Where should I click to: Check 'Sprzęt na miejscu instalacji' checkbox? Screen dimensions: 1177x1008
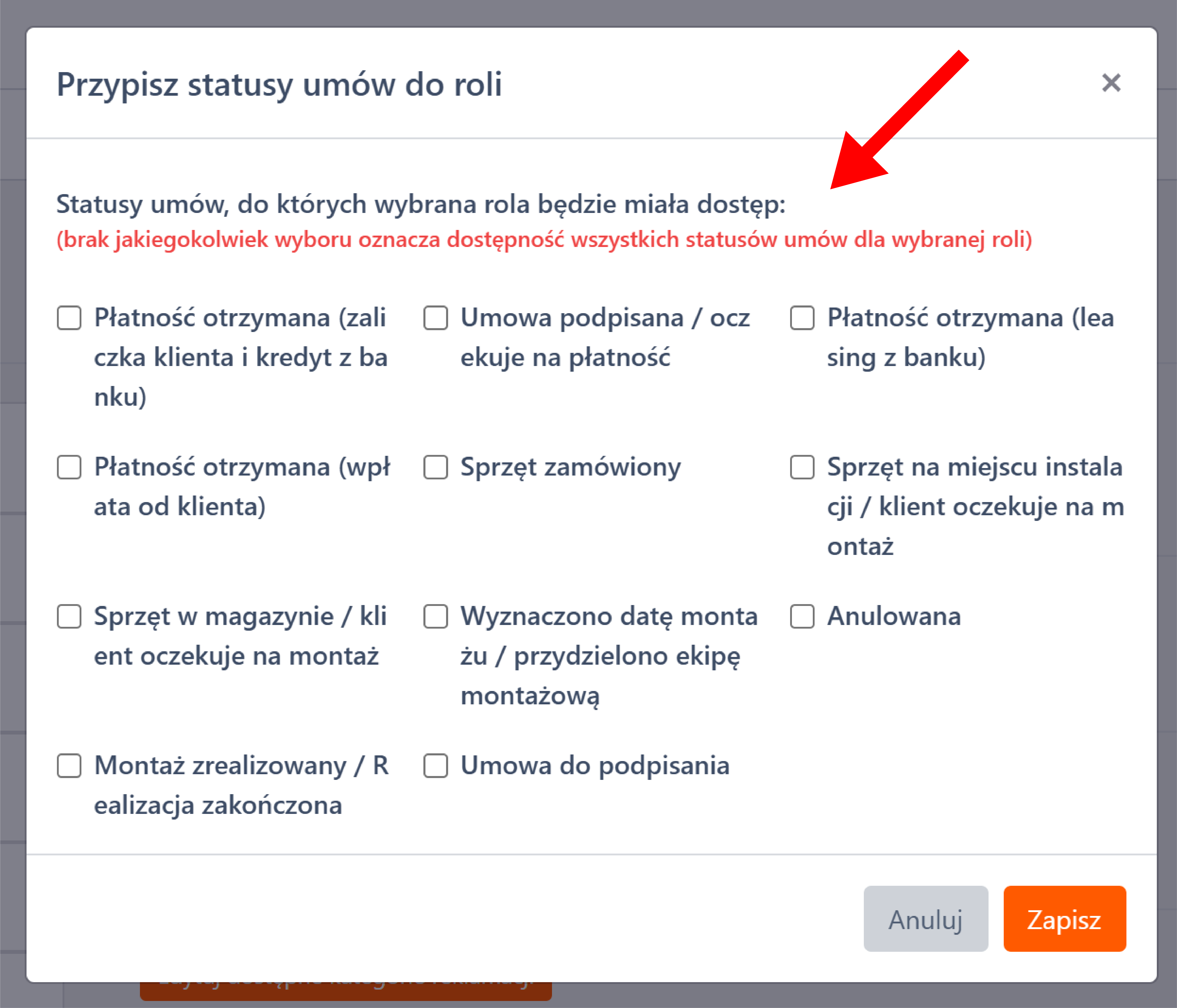802,467
